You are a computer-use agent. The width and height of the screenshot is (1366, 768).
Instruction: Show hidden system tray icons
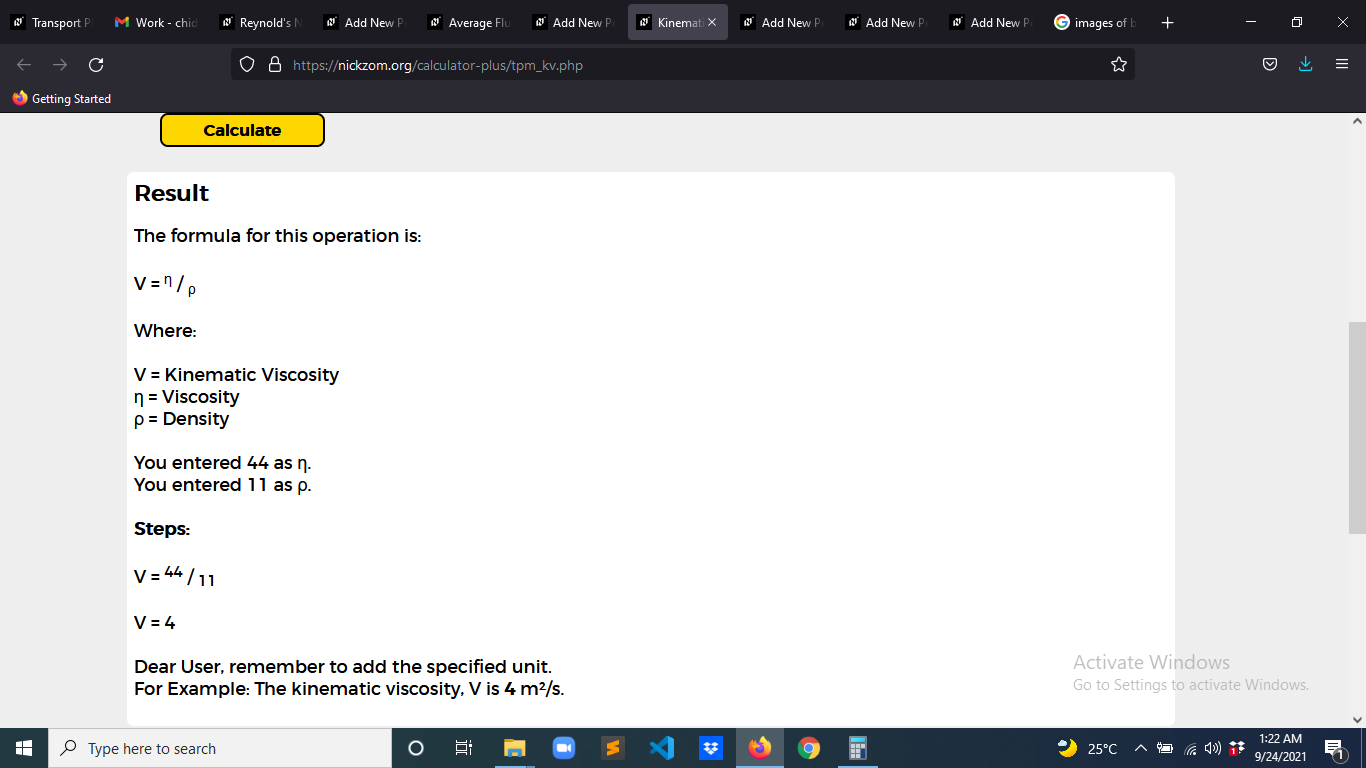(1140, 748)
